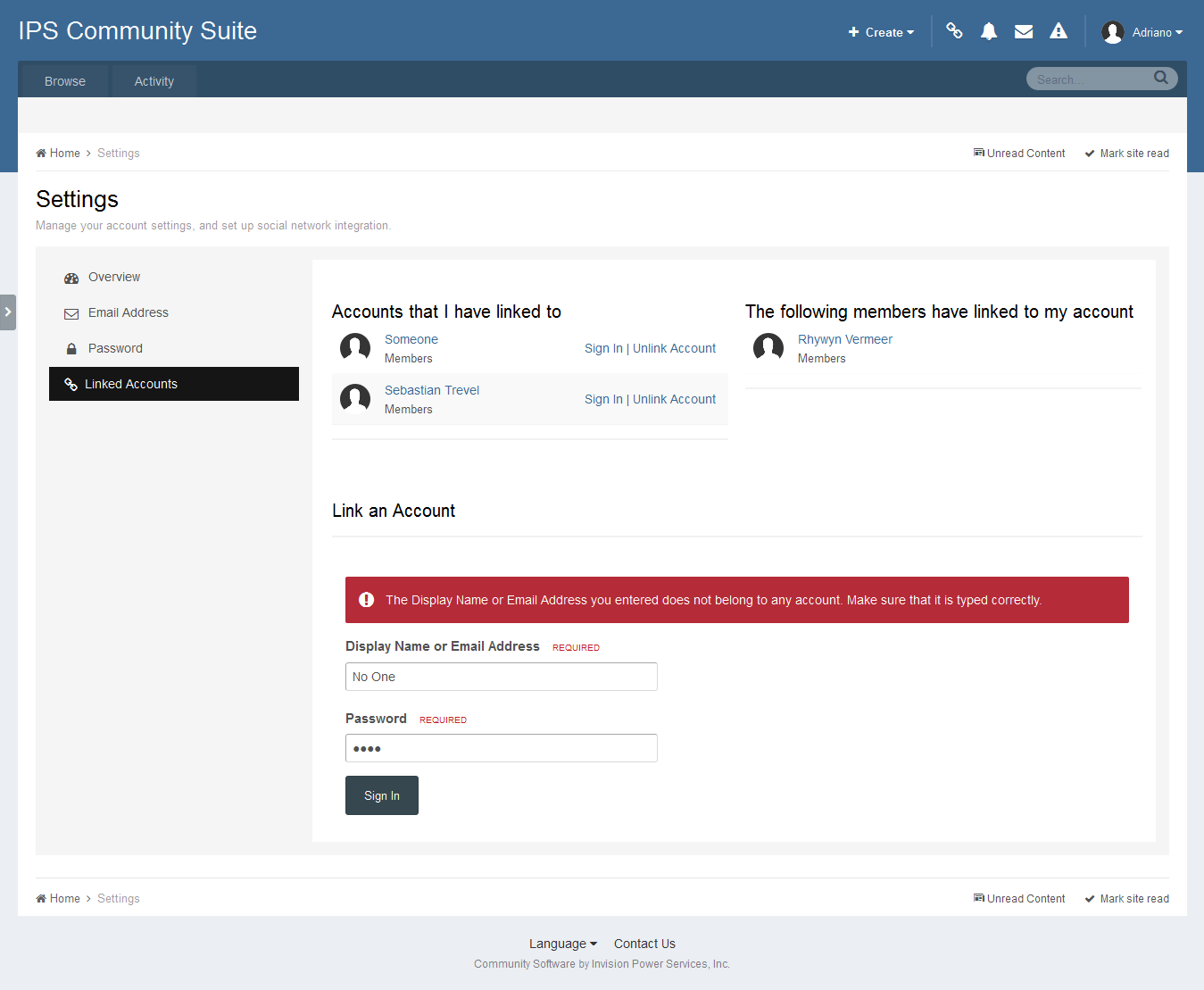Screen dimensions: 1204x990
Task: Click Mark site read at top
Action: [x=1126, y=154]
